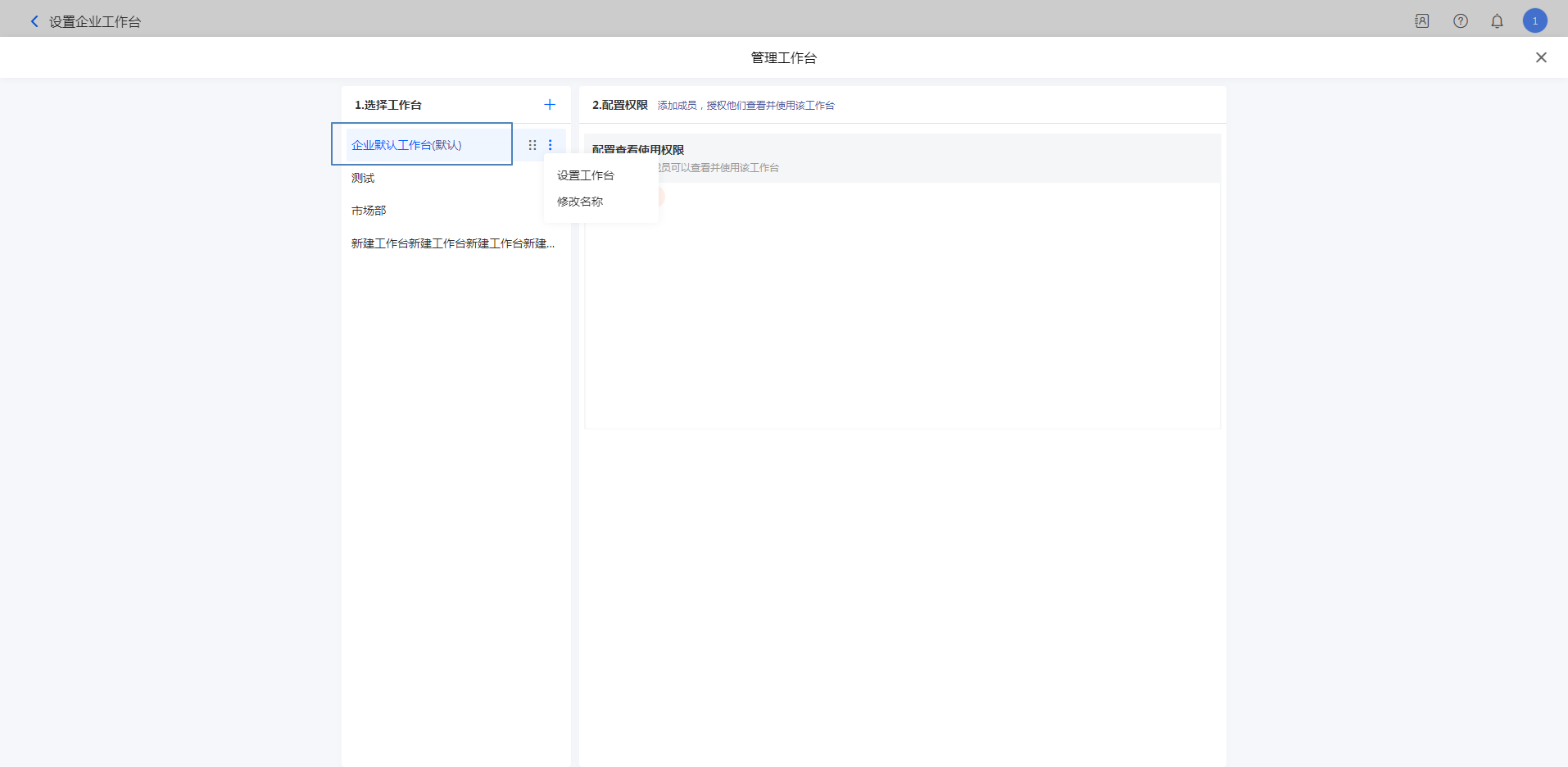
Task: Click the 添加成员 hint text next to 配置权限
Action: 677,106
